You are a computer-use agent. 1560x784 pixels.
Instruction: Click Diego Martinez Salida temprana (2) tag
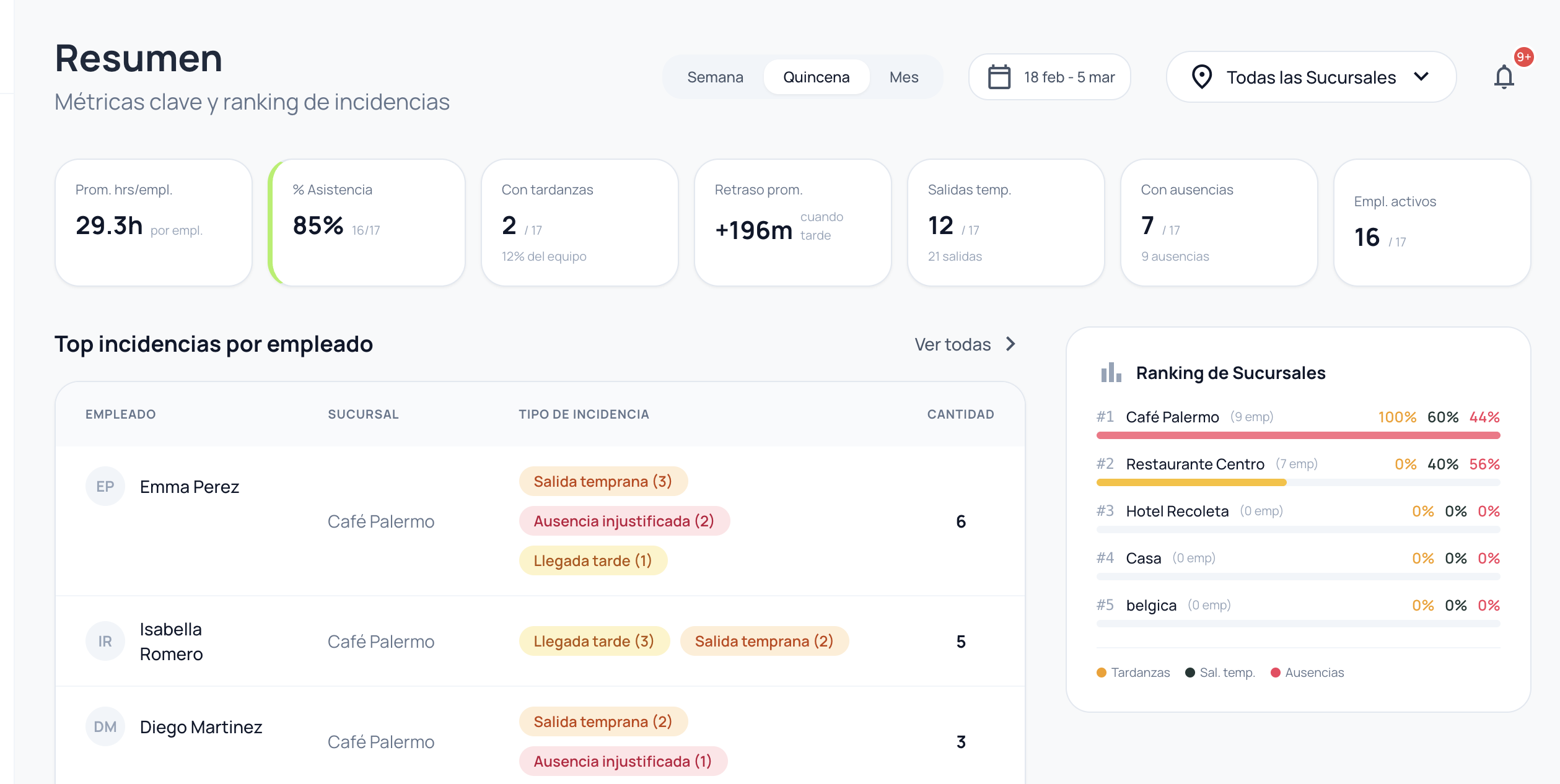tap(603, 721)
